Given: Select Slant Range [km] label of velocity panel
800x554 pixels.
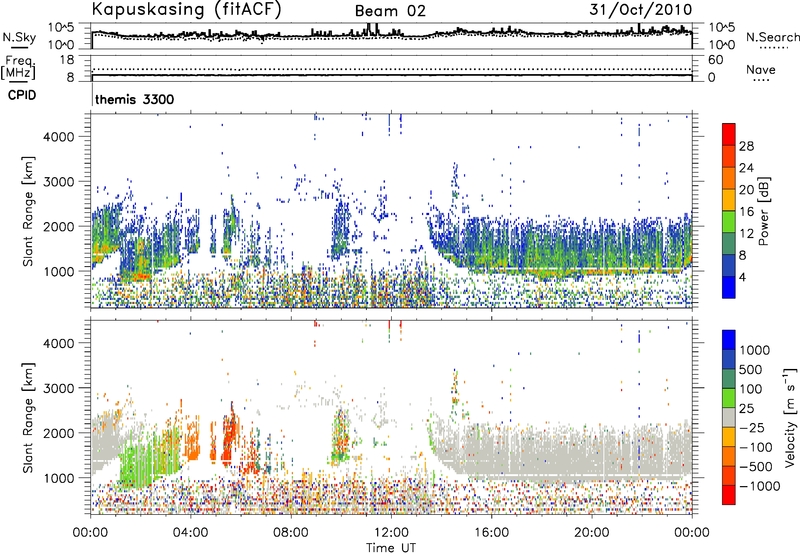Looking at the screenshot, I should (28, 417).
